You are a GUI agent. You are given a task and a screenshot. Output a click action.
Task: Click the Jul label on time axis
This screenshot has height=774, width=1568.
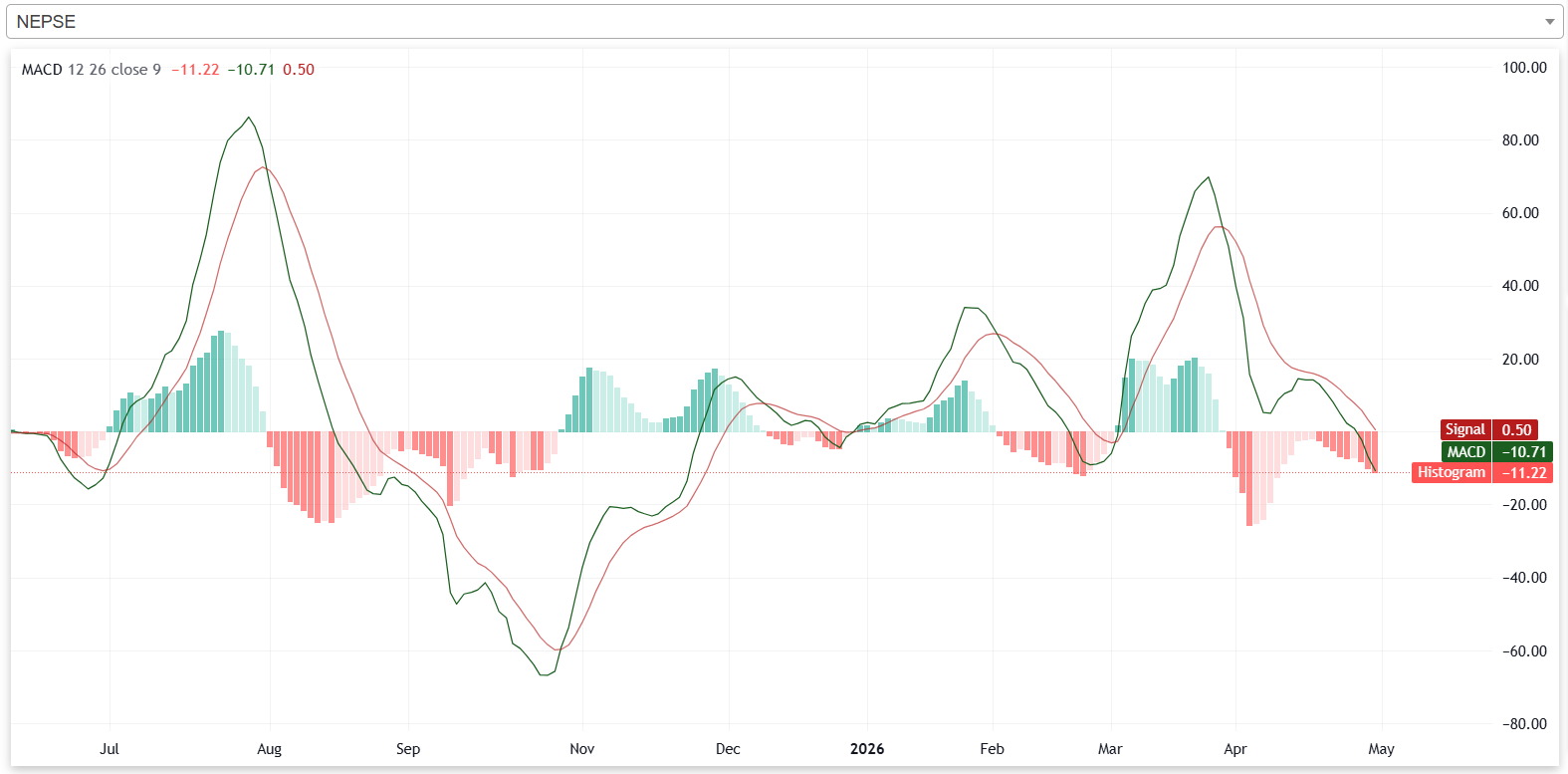[x=110, y=749]
